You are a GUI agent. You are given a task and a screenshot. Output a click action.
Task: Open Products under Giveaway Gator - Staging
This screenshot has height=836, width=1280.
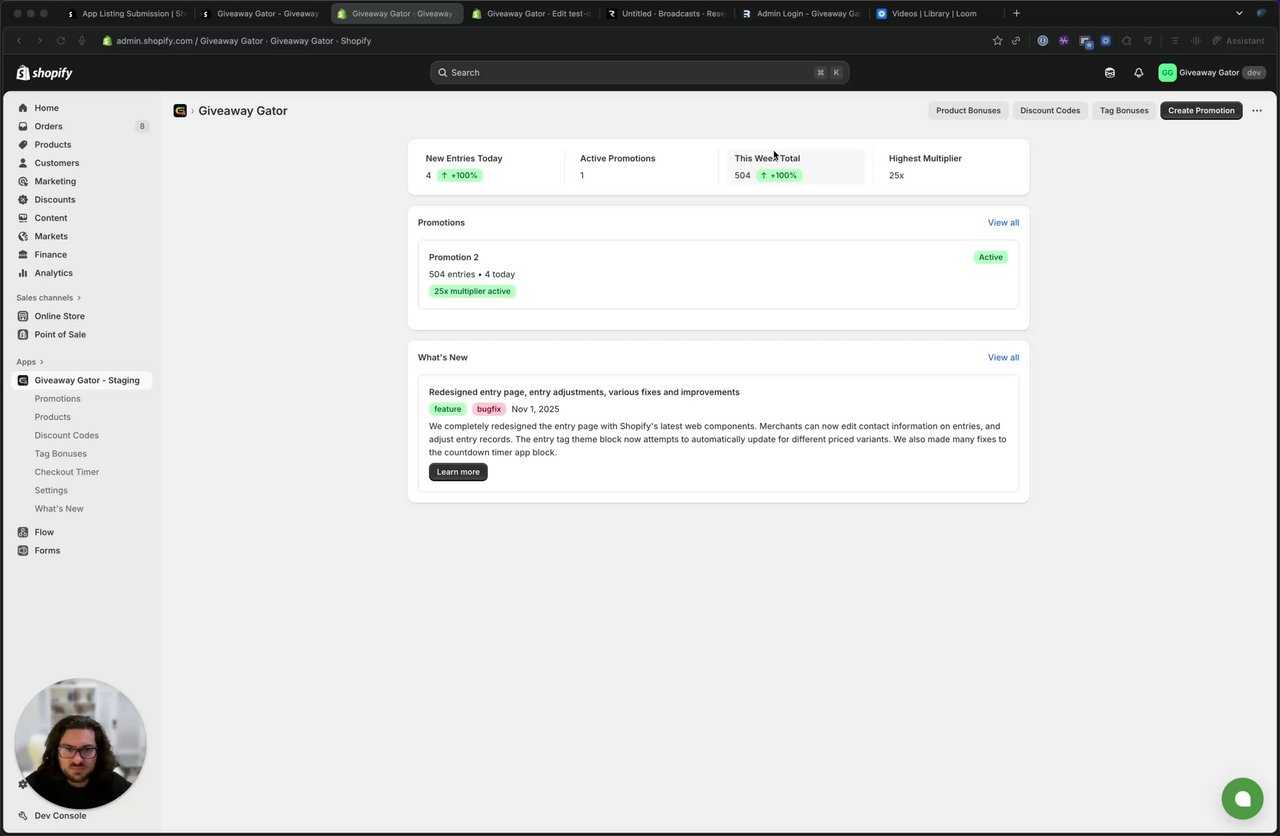tap(53, 417)
